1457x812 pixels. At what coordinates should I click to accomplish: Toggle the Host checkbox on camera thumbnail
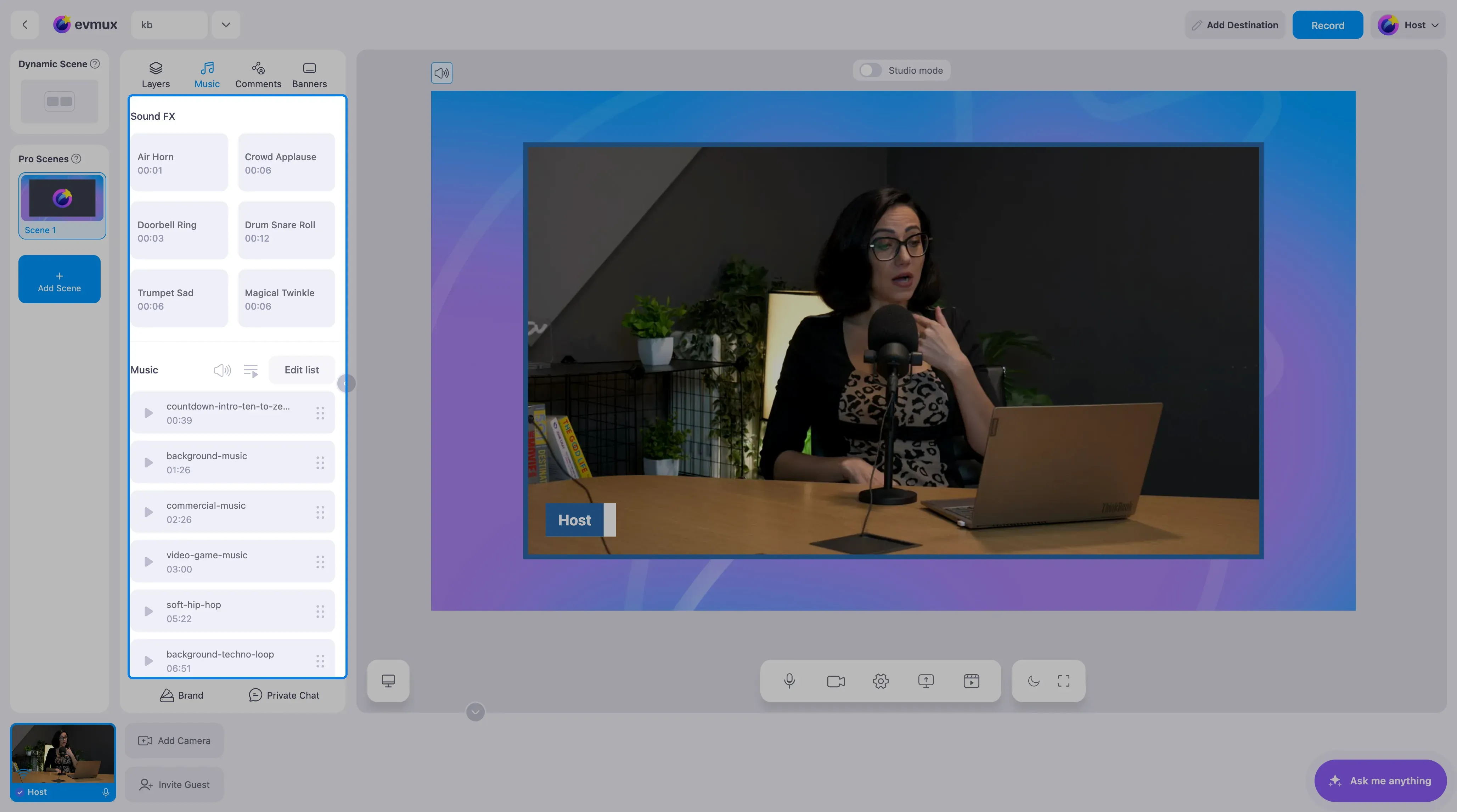(x=20, y=792)
